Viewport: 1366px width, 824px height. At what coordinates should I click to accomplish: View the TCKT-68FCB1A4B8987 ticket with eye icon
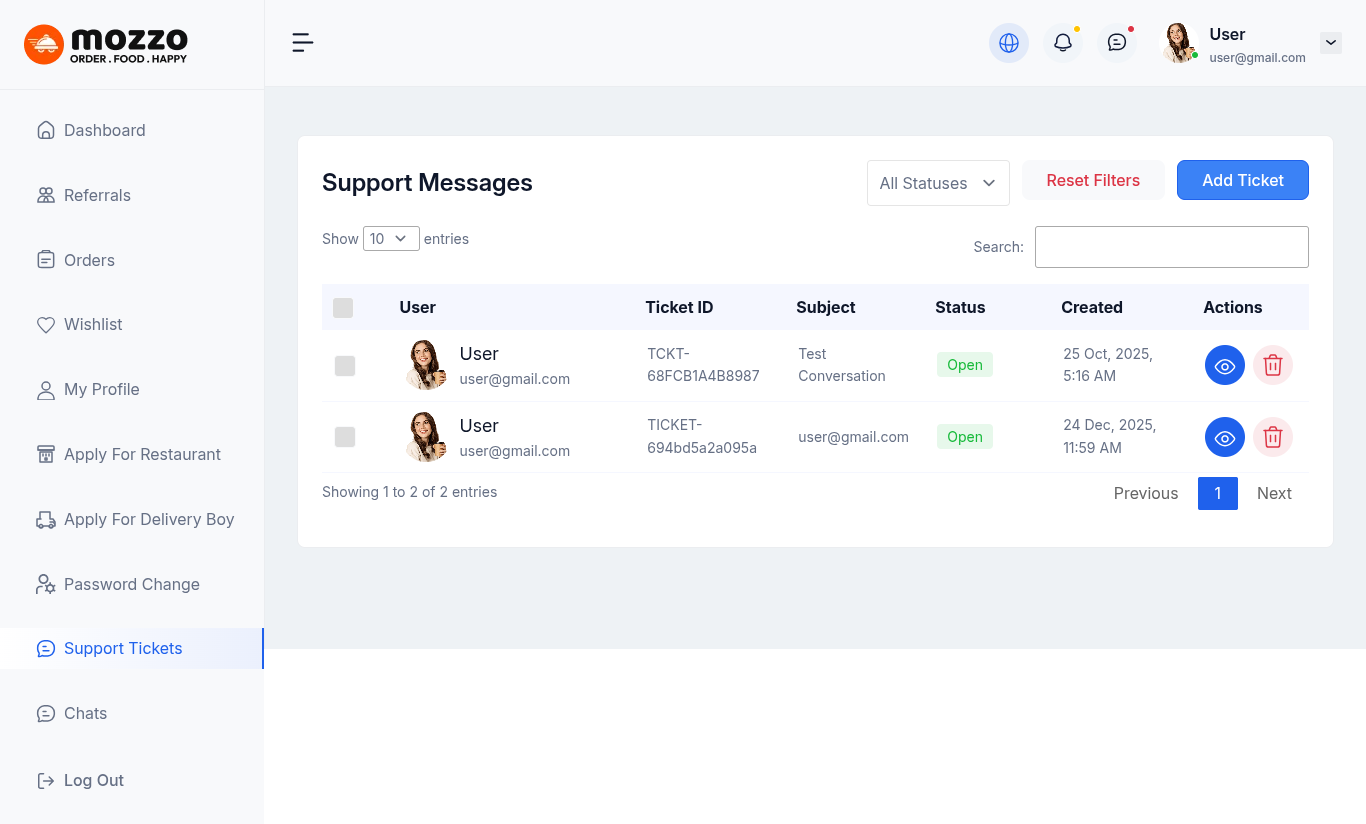pyautogui.click(x=1224, y=366)
